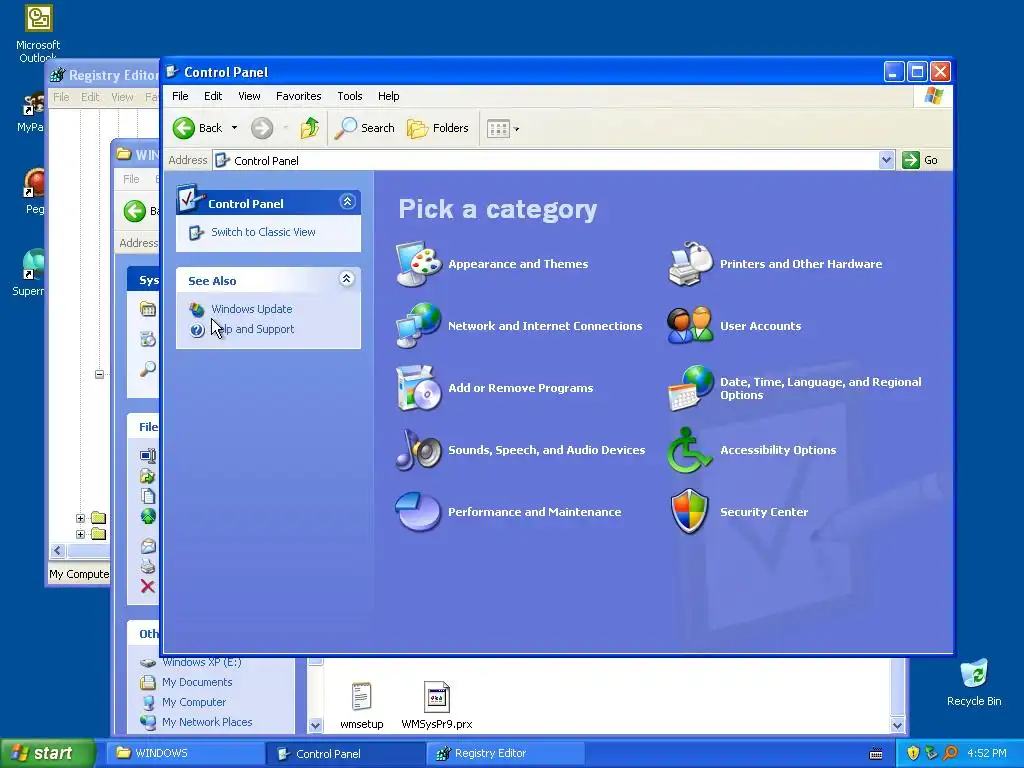
Task: Open Performance and Maintenance pie chart icon
Action: coord(418,511)
